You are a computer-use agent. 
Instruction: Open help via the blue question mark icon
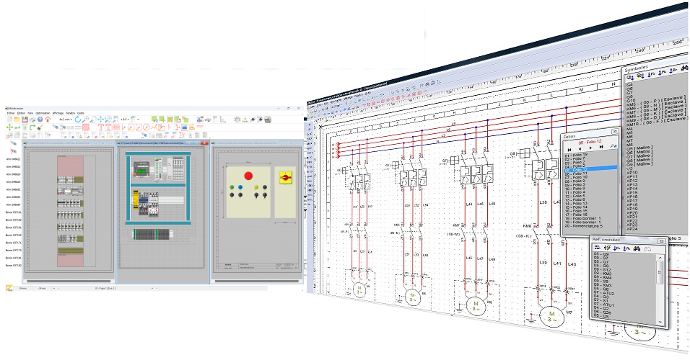(x=40, y=119)
